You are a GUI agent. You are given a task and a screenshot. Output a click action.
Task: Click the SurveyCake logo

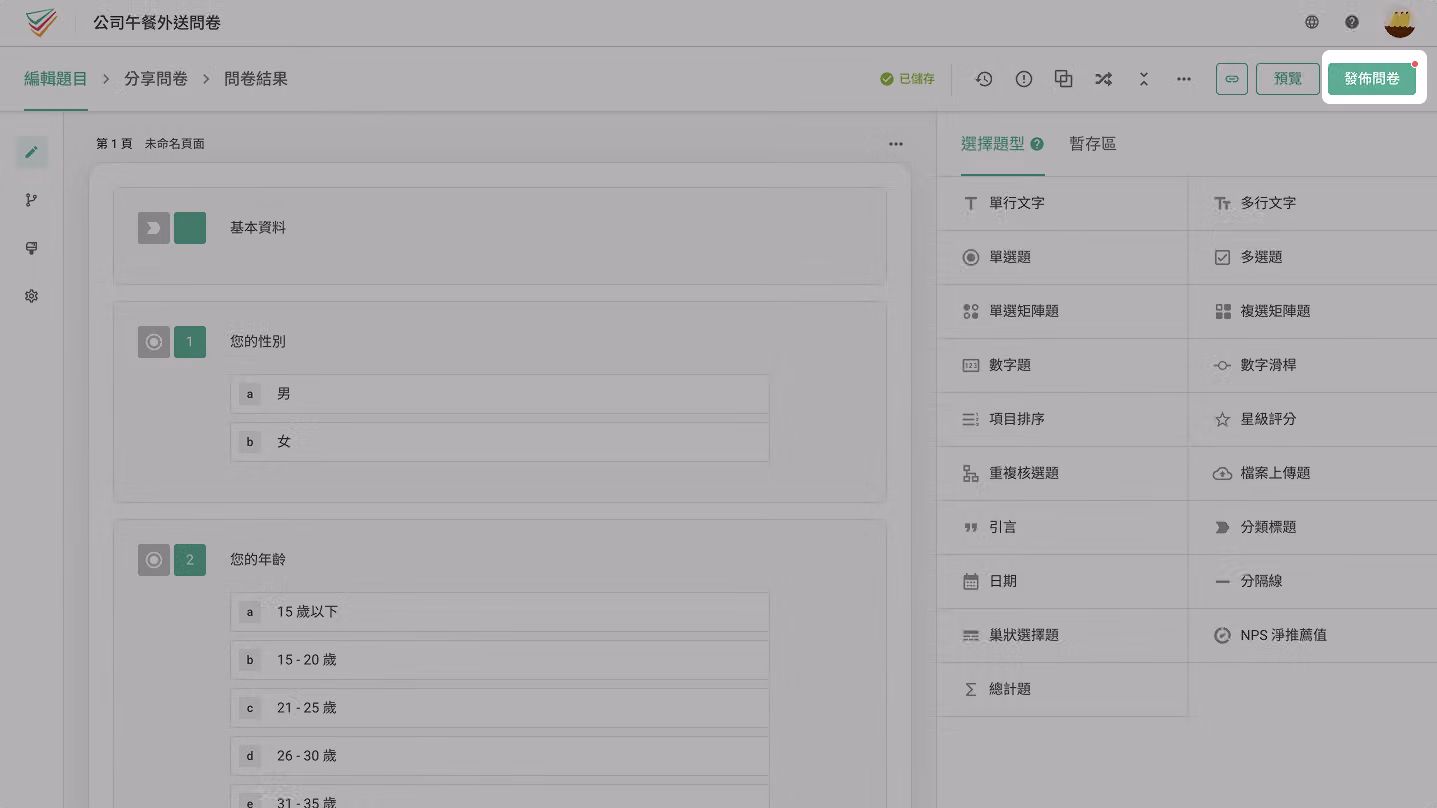[42, 22]
